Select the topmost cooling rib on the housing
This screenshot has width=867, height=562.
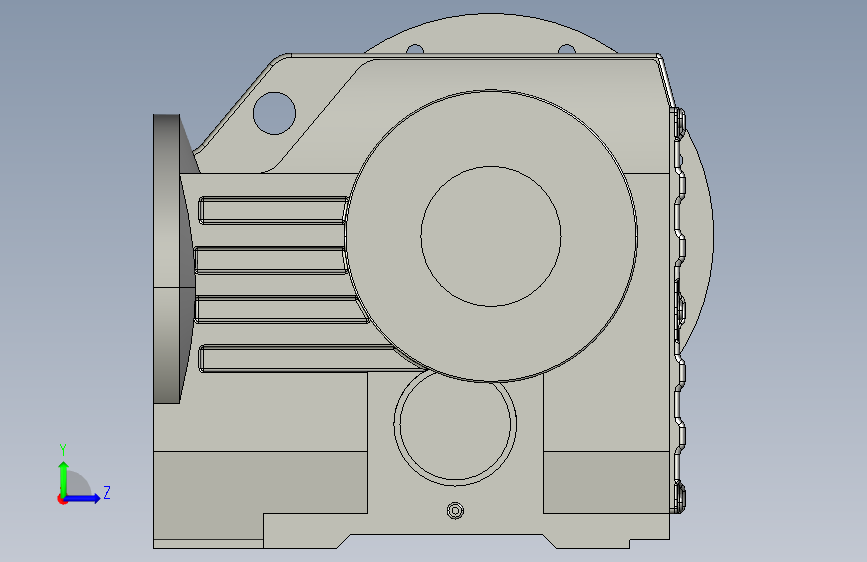[x=273, y=210]
